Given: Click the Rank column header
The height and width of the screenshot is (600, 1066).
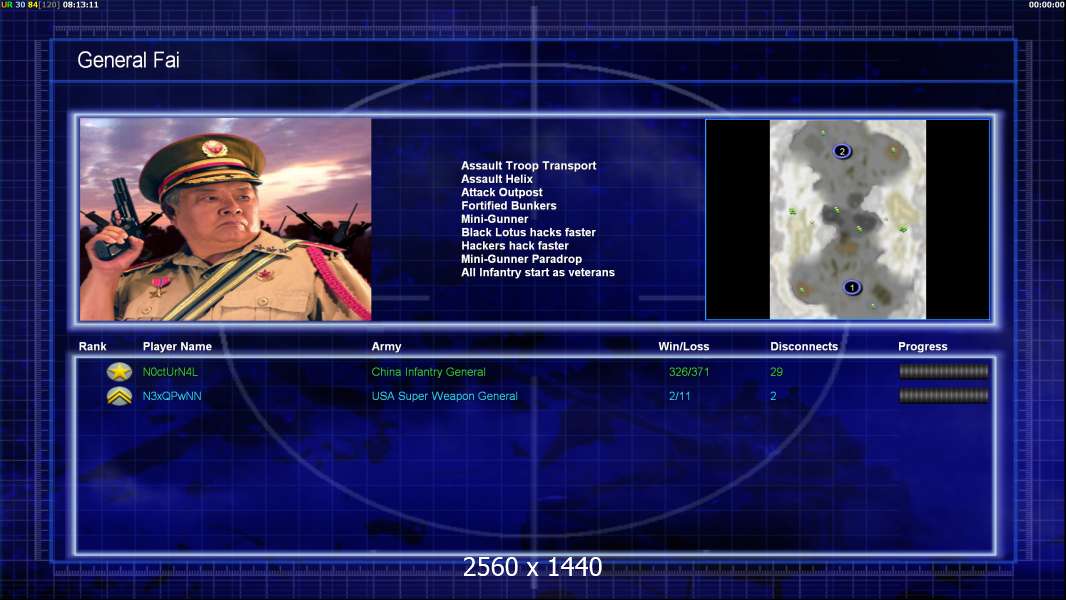Looking at the screenshot, I should (92, 346).
